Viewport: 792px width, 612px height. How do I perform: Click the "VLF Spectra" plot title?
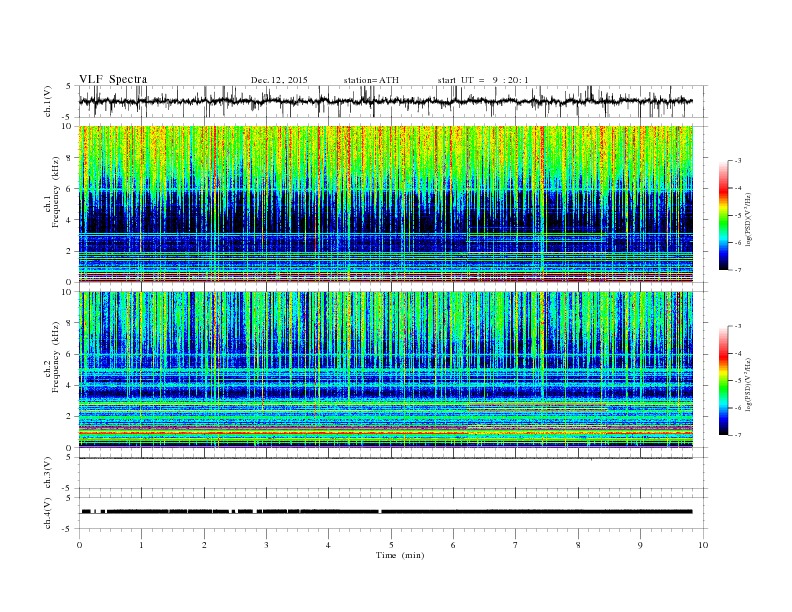(113, 79)
